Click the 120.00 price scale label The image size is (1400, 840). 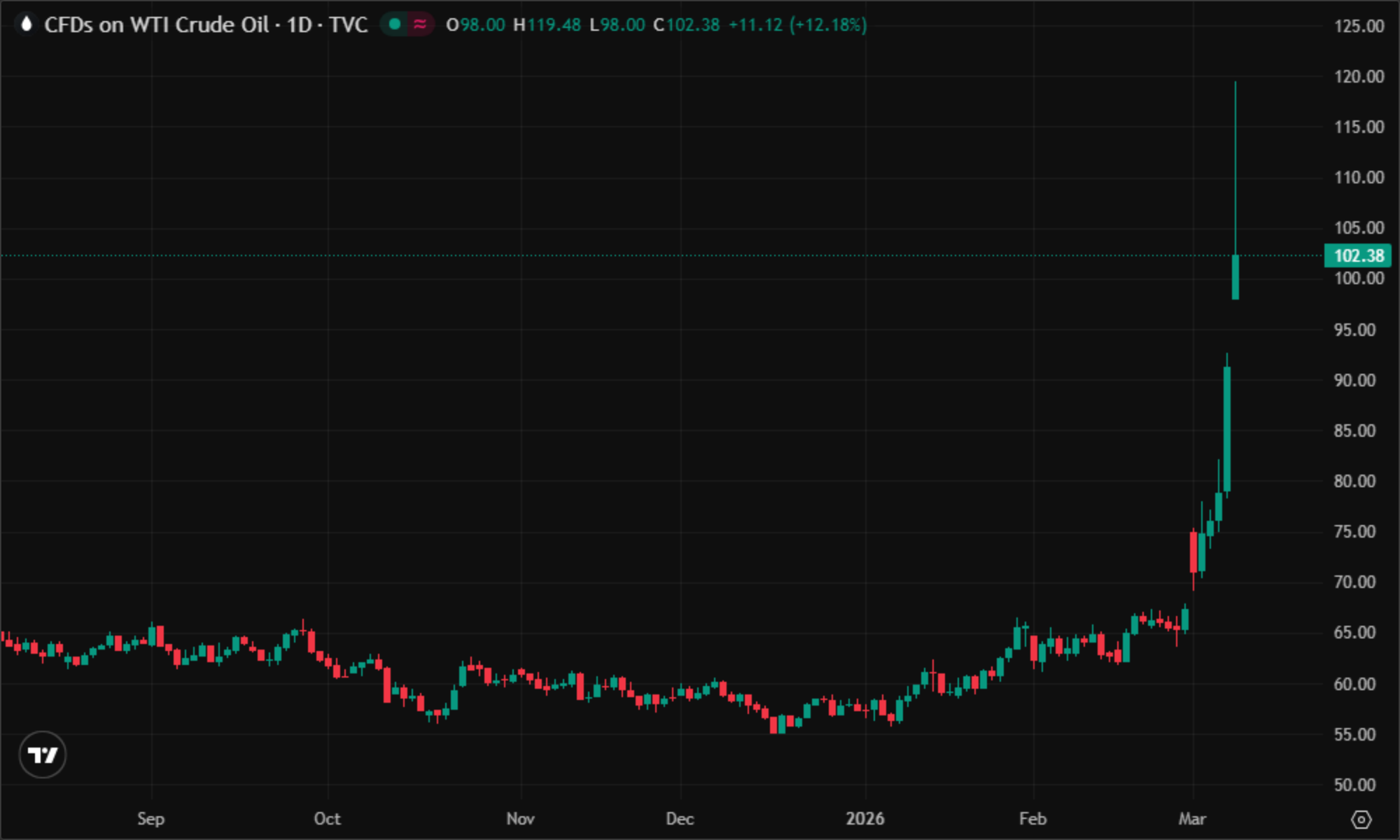pos(1359,76)
